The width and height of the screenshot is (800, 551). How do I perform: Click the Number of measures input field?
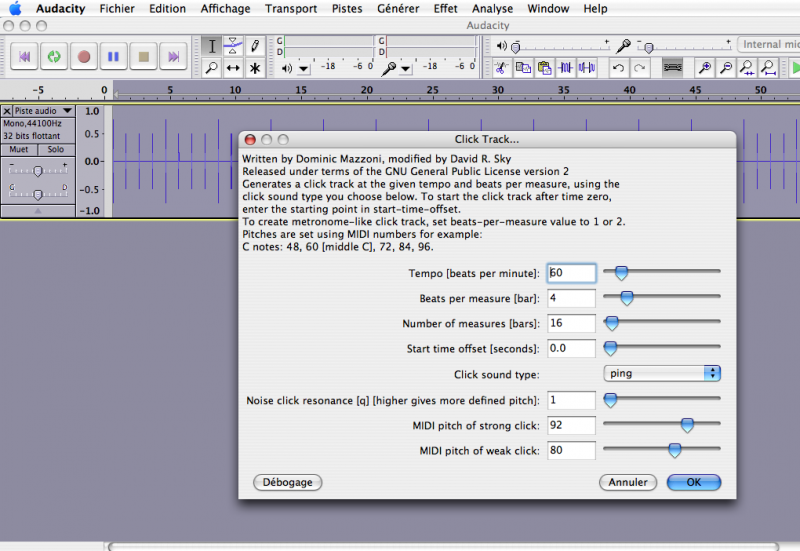[x=571, y=323]
